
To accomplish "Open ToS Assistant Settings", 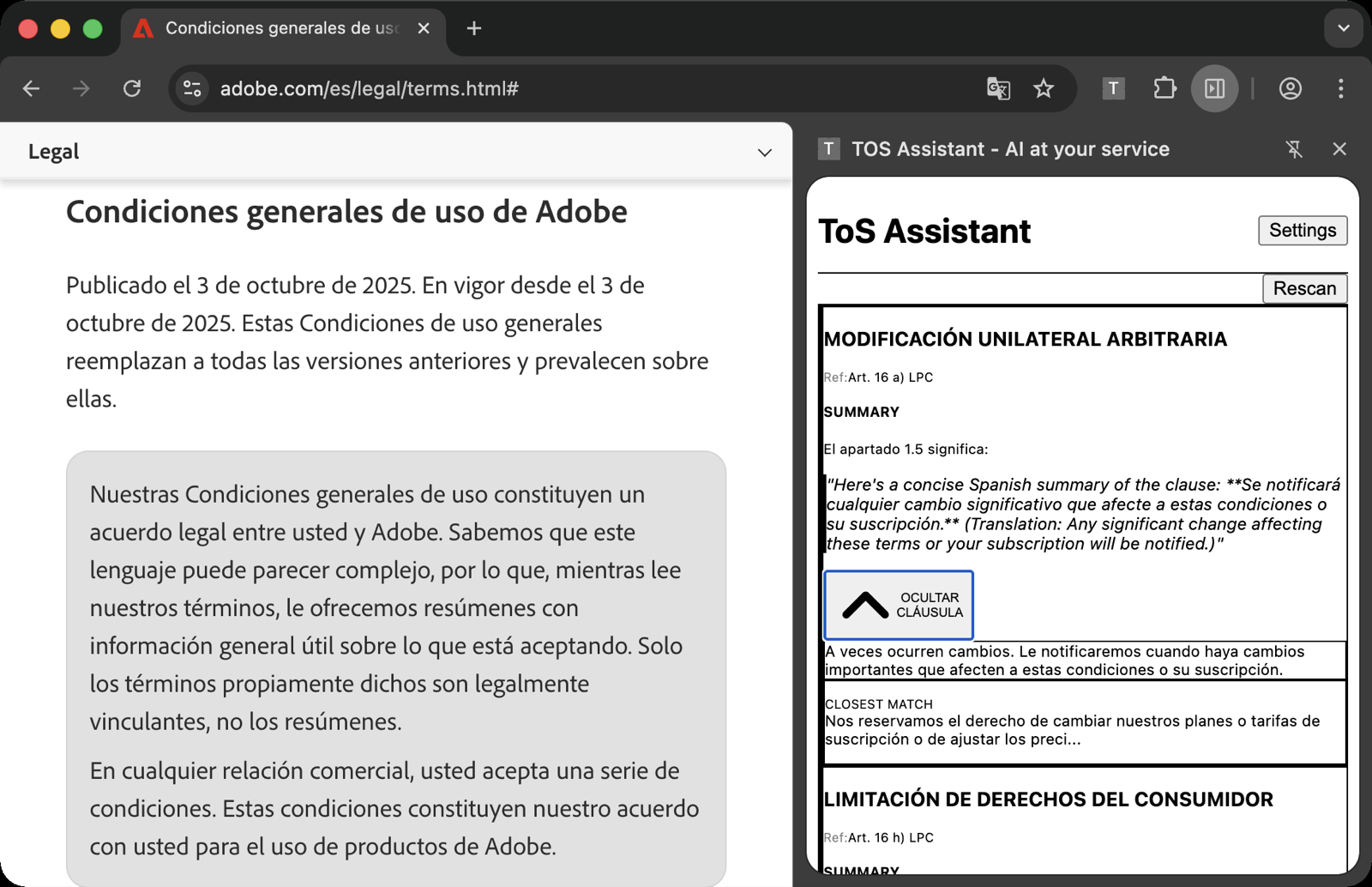I will pyautogui.click(x=1302, y=230).
